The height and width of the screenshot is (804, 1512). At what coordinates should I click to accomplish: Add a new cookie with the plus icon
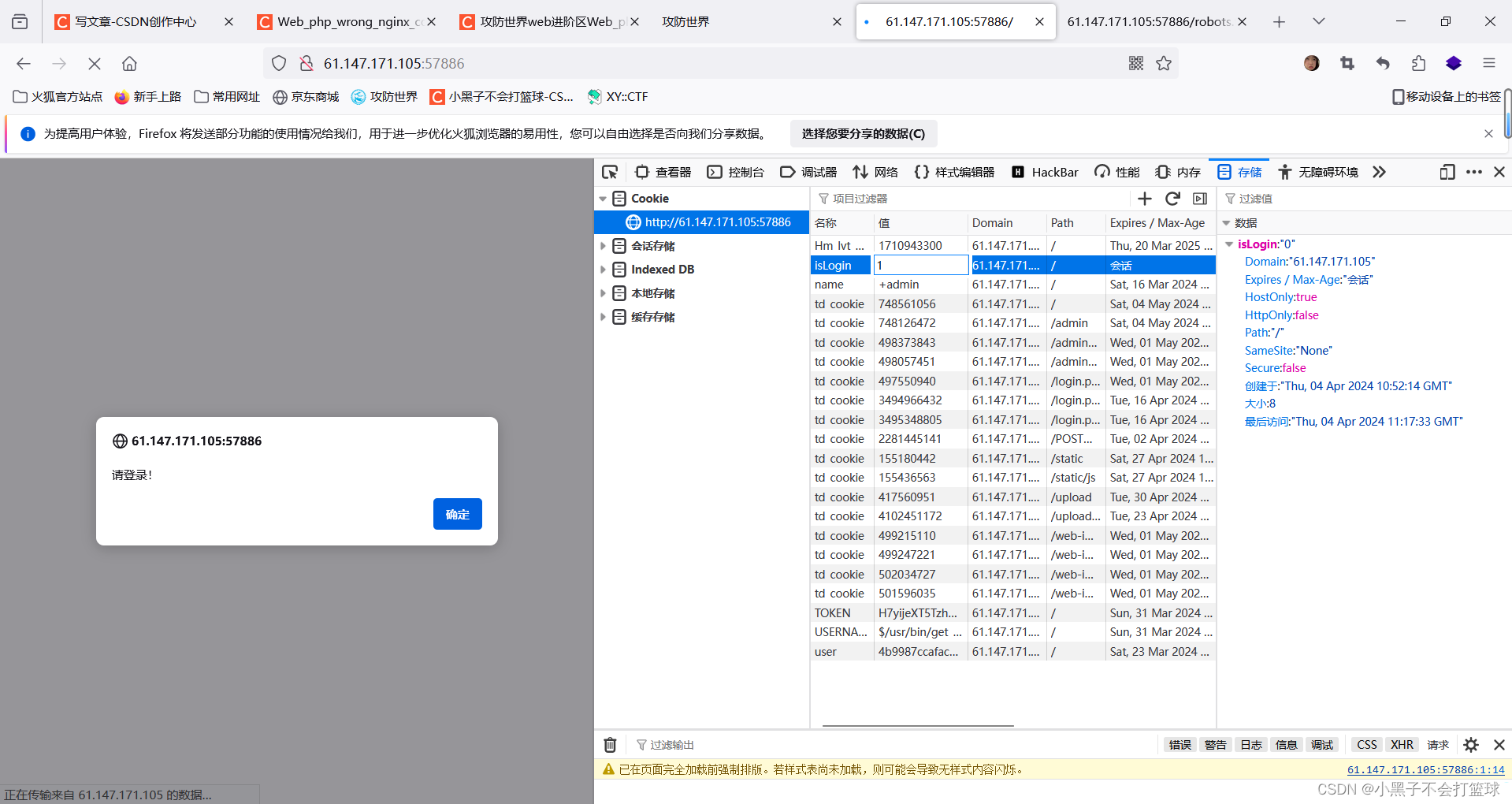(1145, 199)
